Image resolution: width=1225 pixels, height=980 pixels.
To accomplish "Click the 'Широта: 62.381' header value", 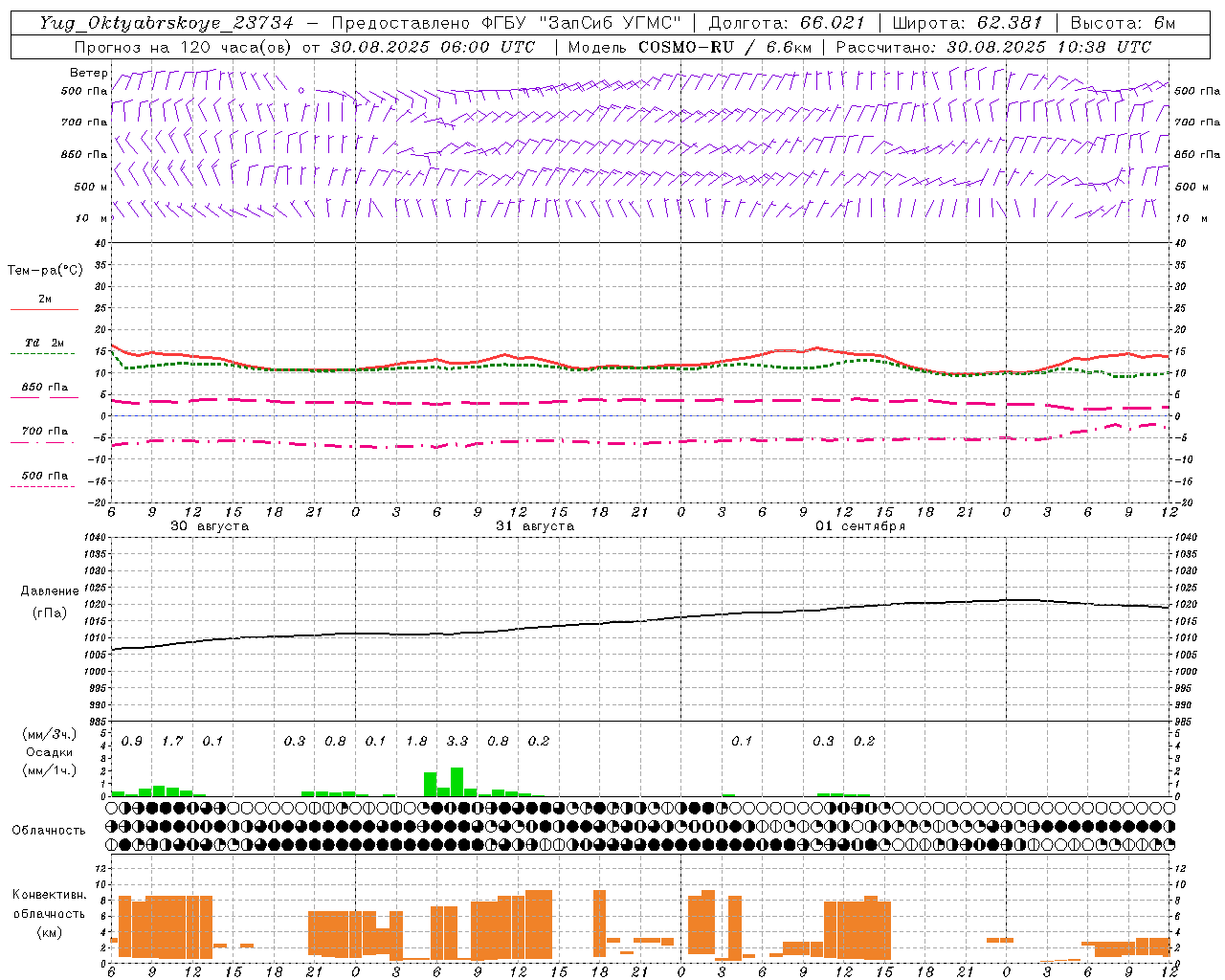I will 968,23.
